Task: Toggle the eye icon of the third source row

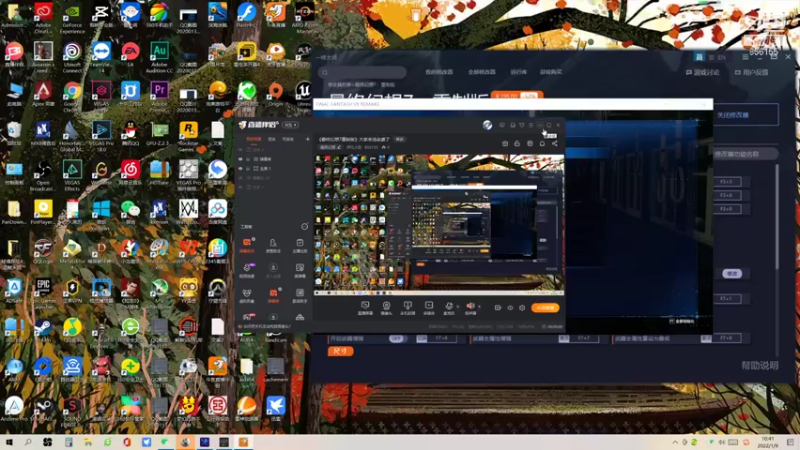Action: click(x=240, y=168)
